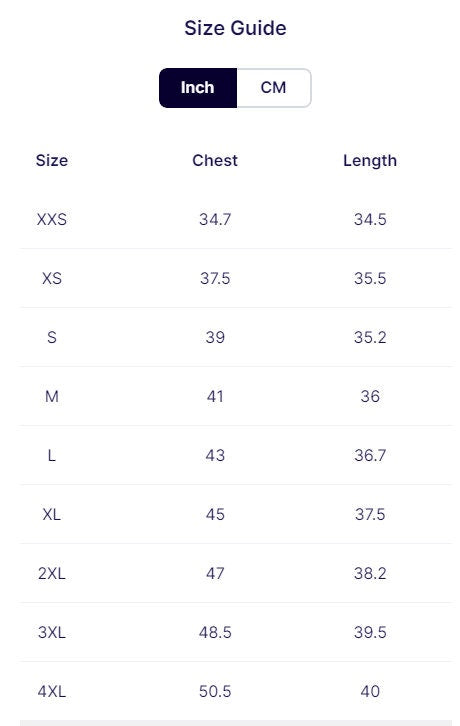Select the XS size row label
The image size is (460, 726).
point(52,278)
